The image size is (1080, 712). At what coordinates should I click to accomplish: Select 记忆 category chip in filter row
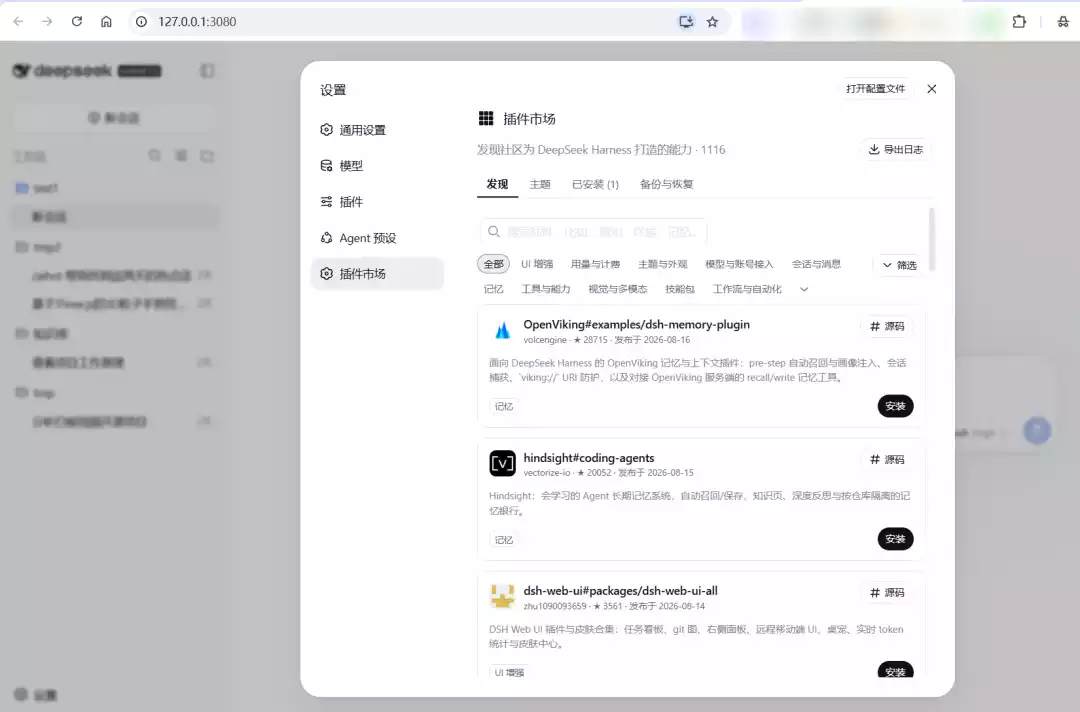point(493,289)
